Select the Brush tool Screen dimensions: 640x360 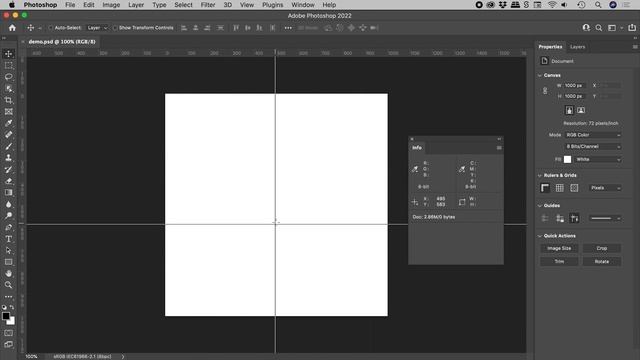(x=9, y=146)
